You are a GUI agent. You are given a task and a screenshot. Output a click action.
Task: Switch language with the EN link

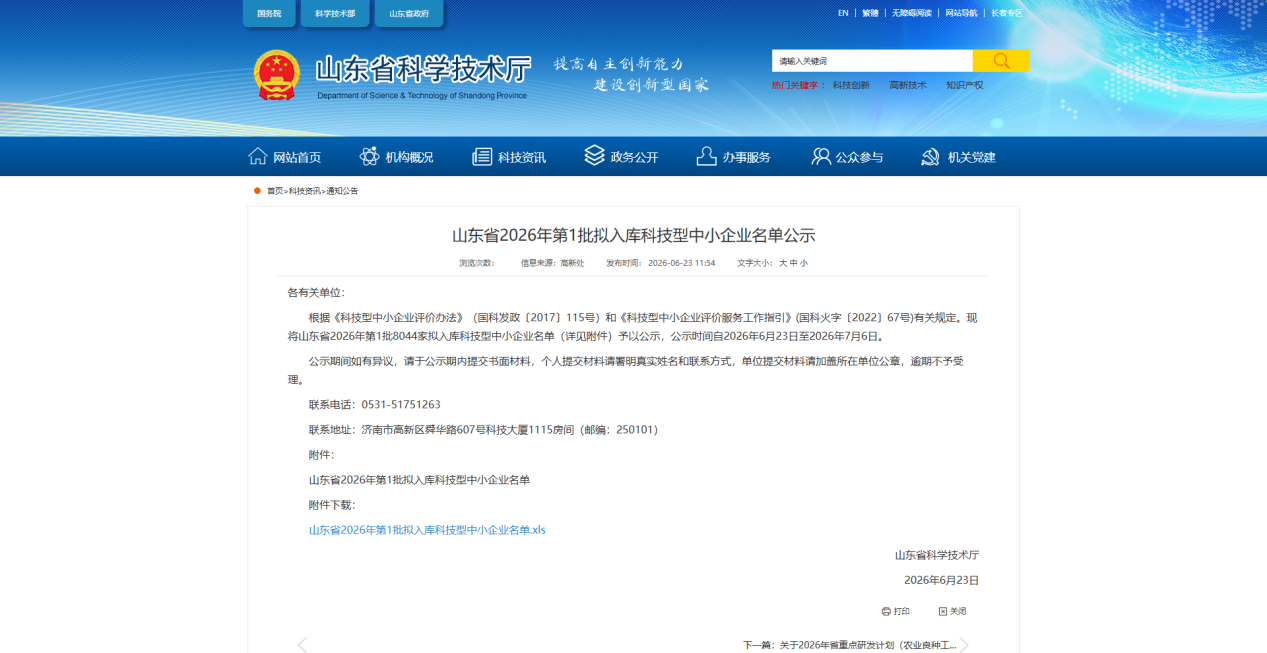843,13
